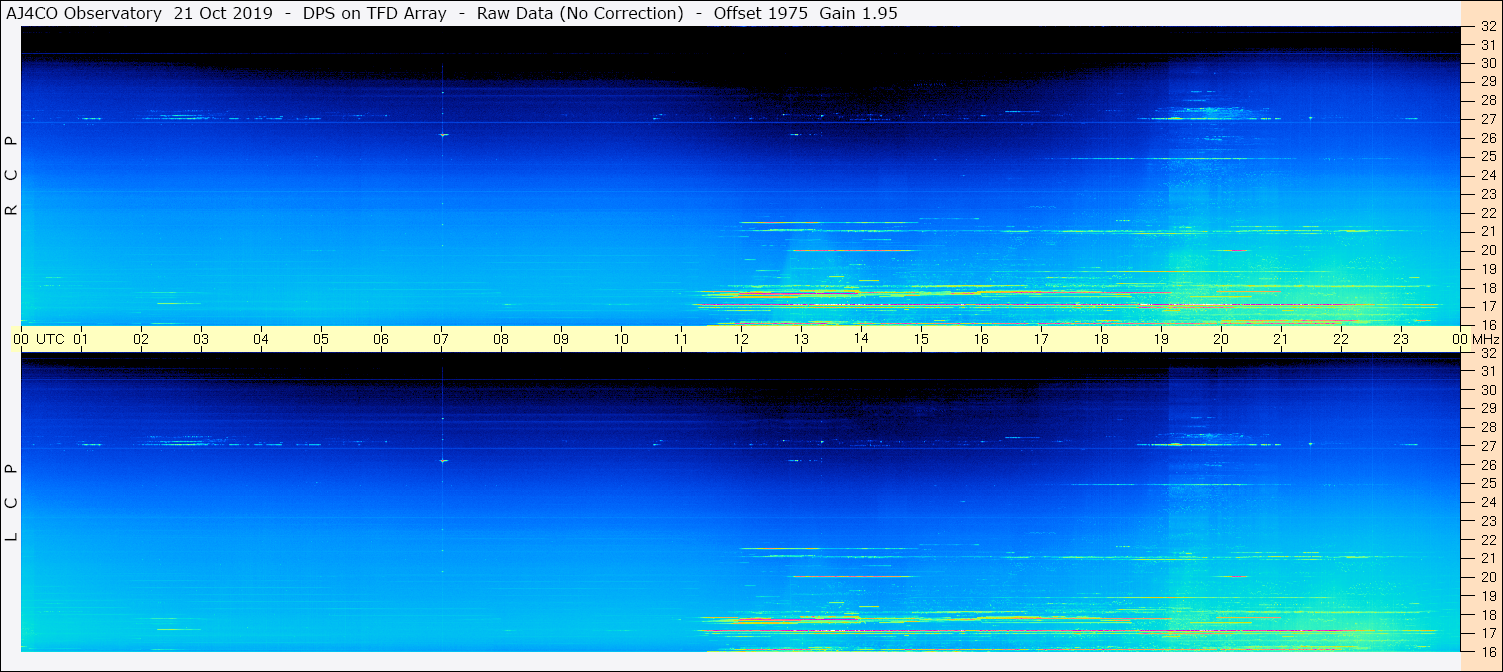Viewport: 1503px width, 672px height.
Task: Select the 12 UTC time label
Action: tap(741, 339)
